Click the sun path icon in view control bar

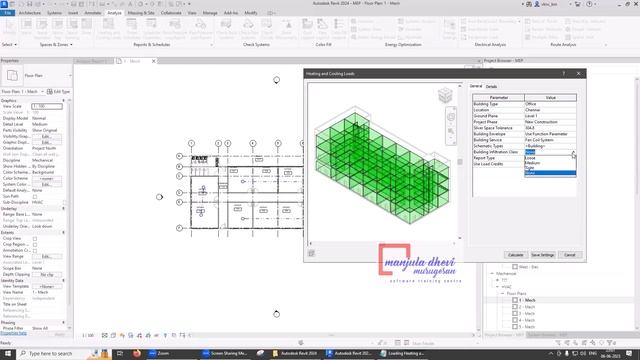(x=122, y=336)
